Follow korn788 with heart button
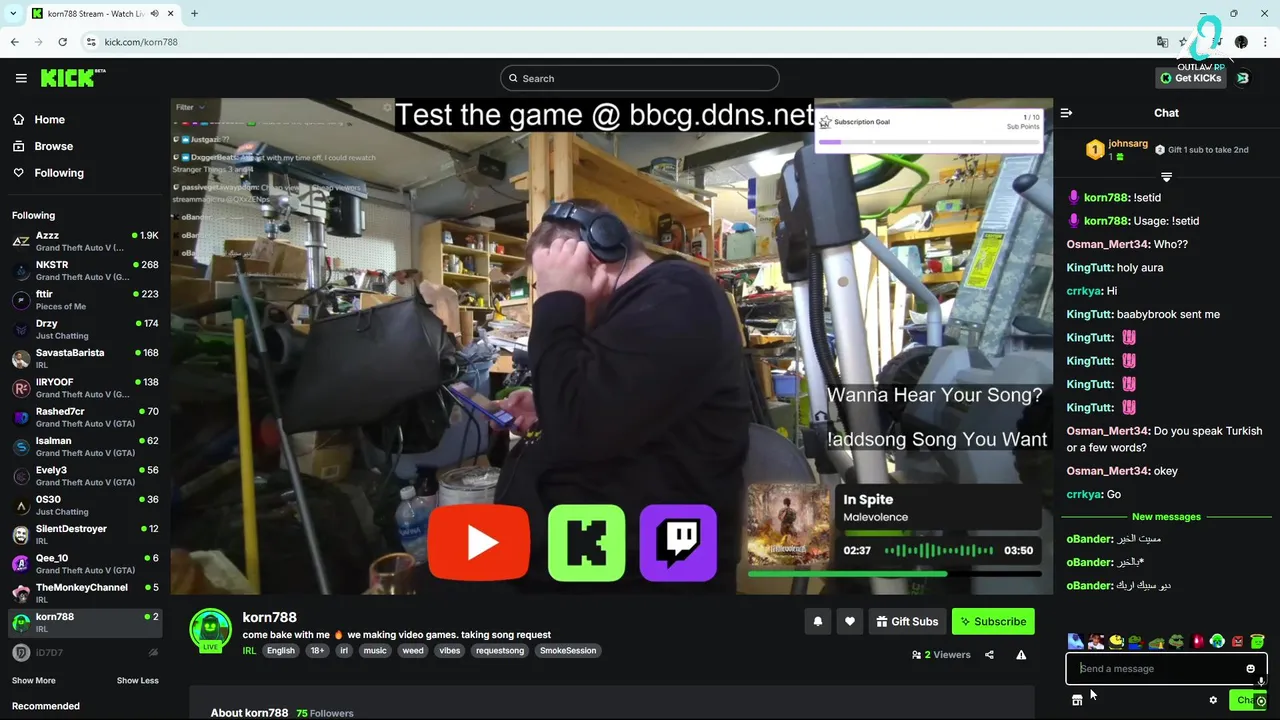This screenshot has height=720, width=1280. pyautogui.click(x=849, y=621)
